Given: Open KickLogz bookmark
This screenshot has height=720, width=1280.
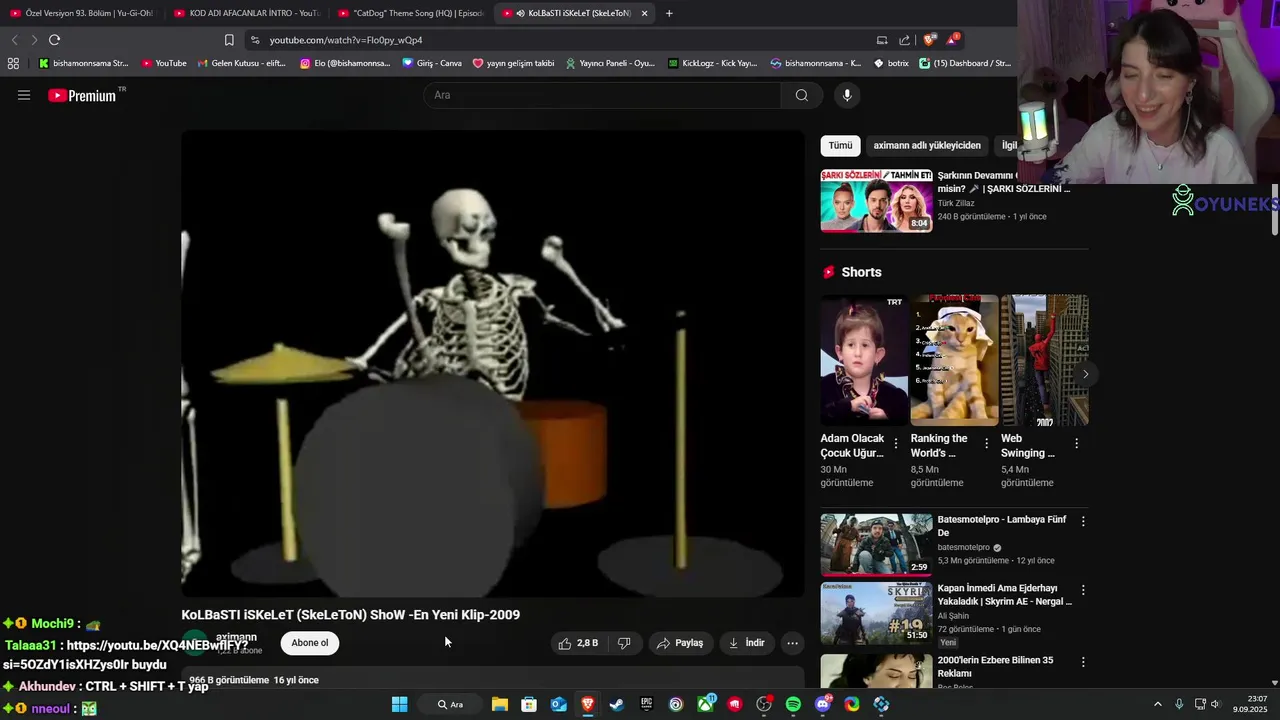Looking at the screenshot, I should (x=712, y=63).
